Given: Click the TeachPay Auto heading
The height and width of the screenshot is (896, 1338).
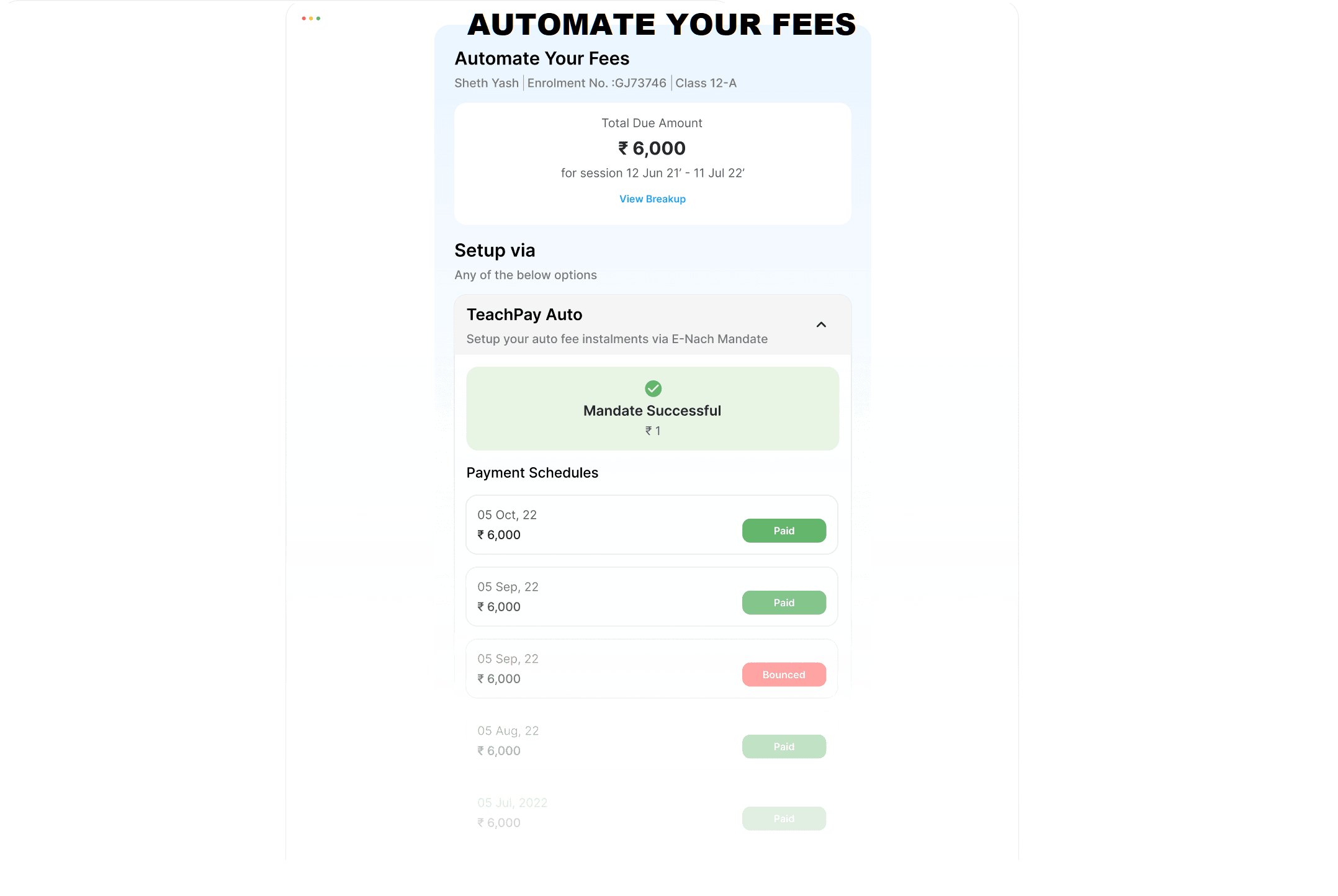Looking at the screenshot, I should 524,315.
